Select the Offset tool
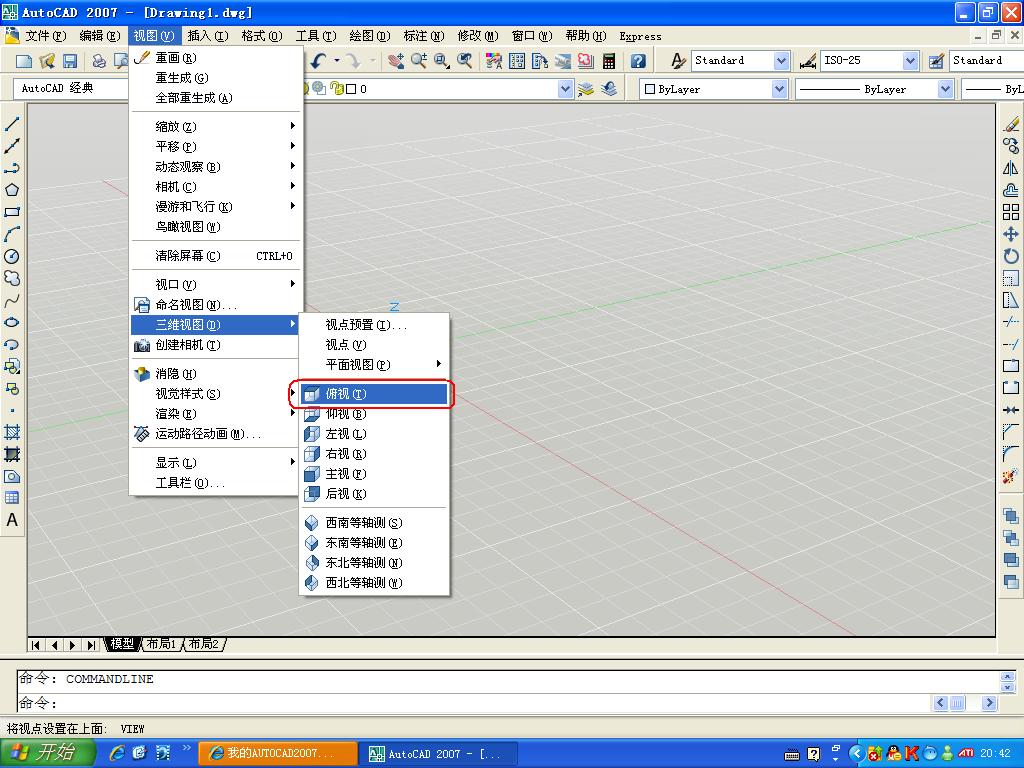This screenshot has width=1024, height=768. click(1011, 190)
